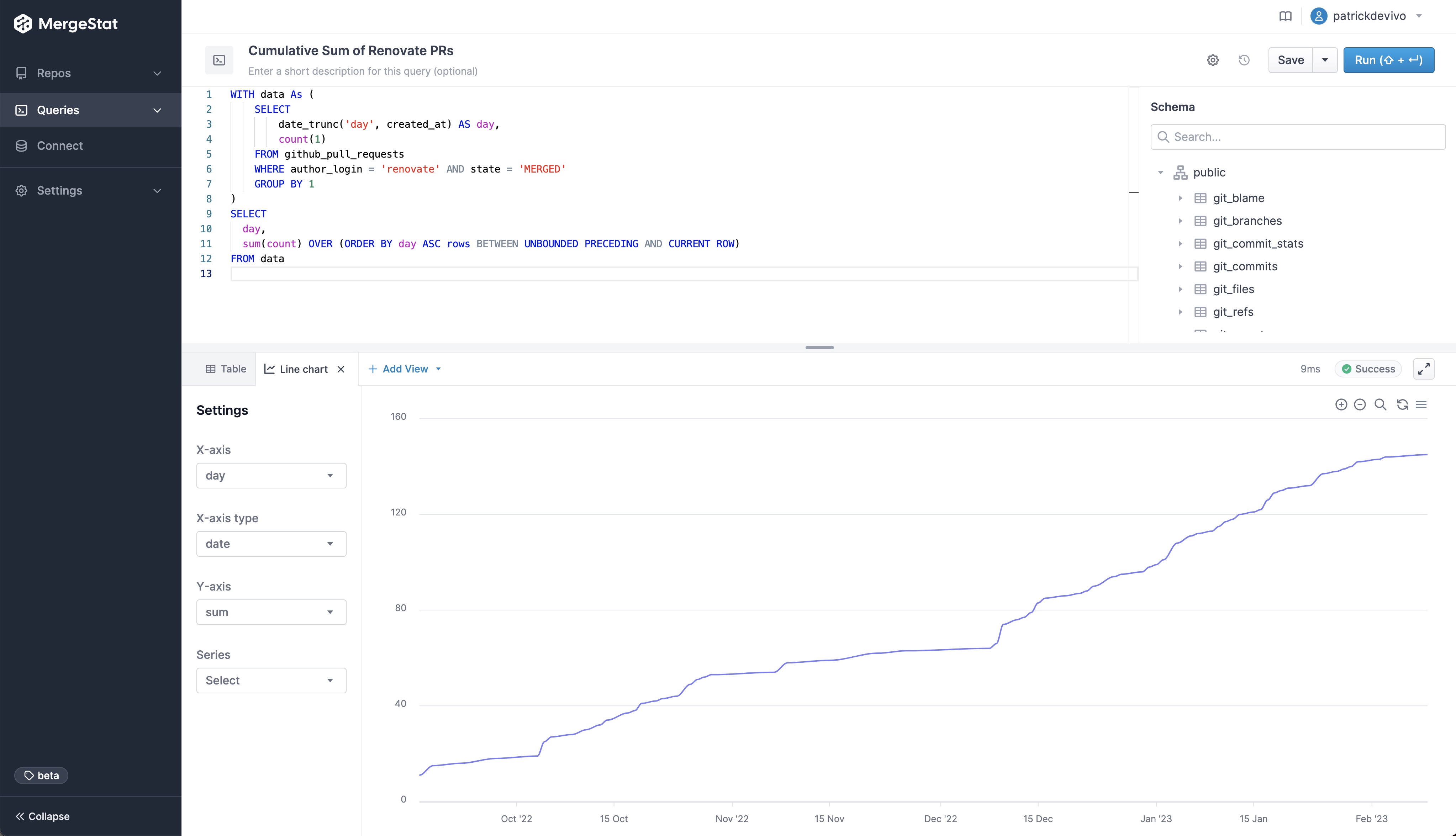Open the X-axis day dropdown
The width and height of the screenshot is (1456, 836).
pyautogui.click(x=271, y=475)
